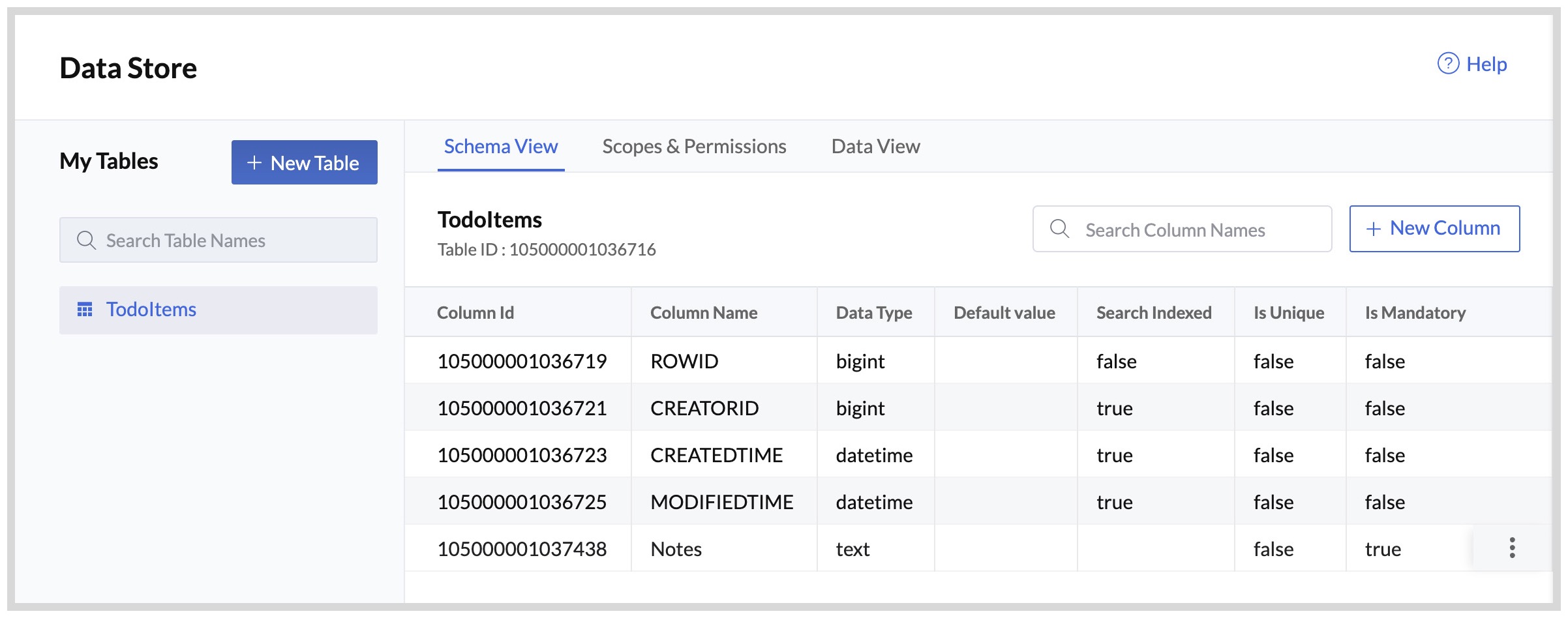This screenshot has height=618, width=1568.
Task: Click the Data Store page title
Action: click(128, 68)
